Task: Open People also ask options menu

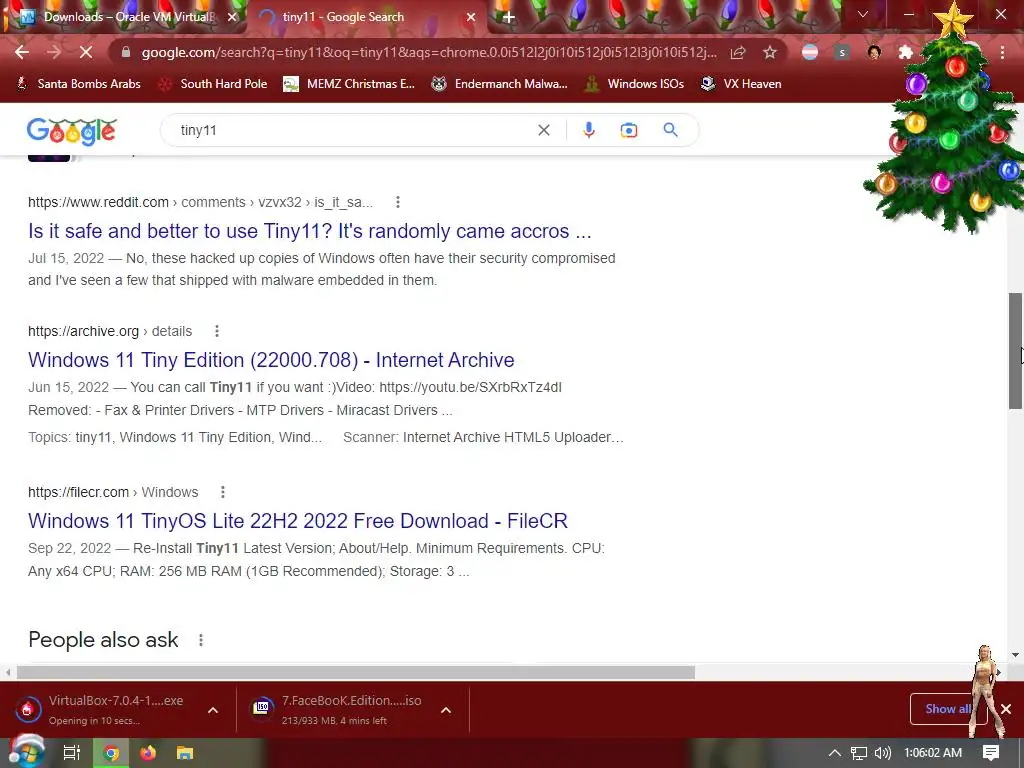Action: tap(201, 640)
